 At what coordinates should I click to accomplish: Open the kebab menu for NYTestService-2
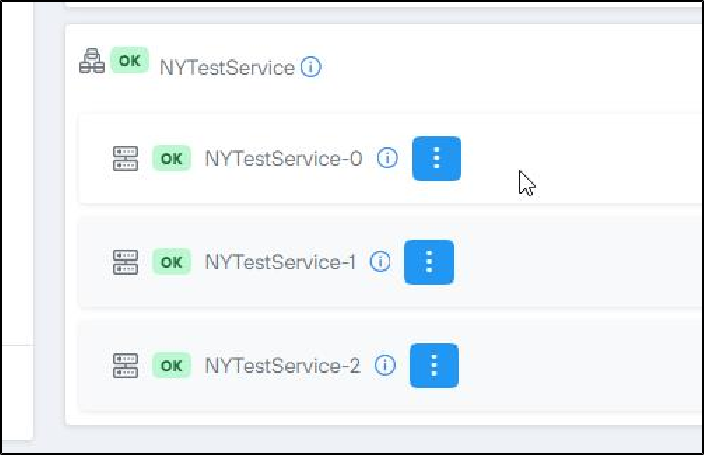tap(434, 365)
